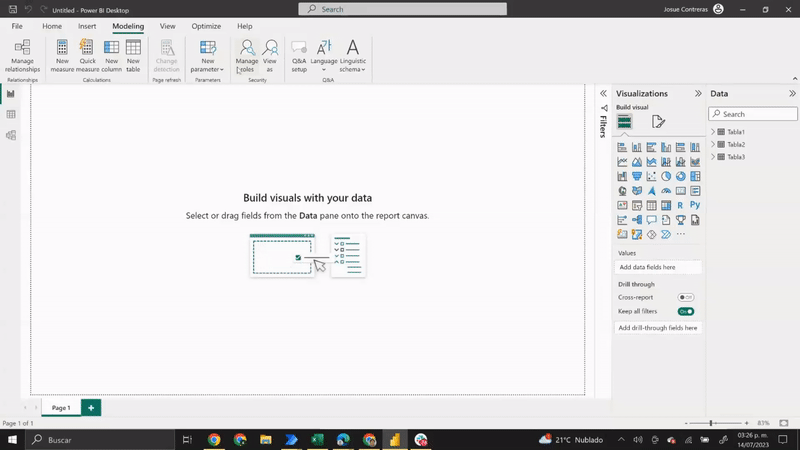Expand the Tabla1 table
This screenshot has height=450, width=800.
pos(713,132)
